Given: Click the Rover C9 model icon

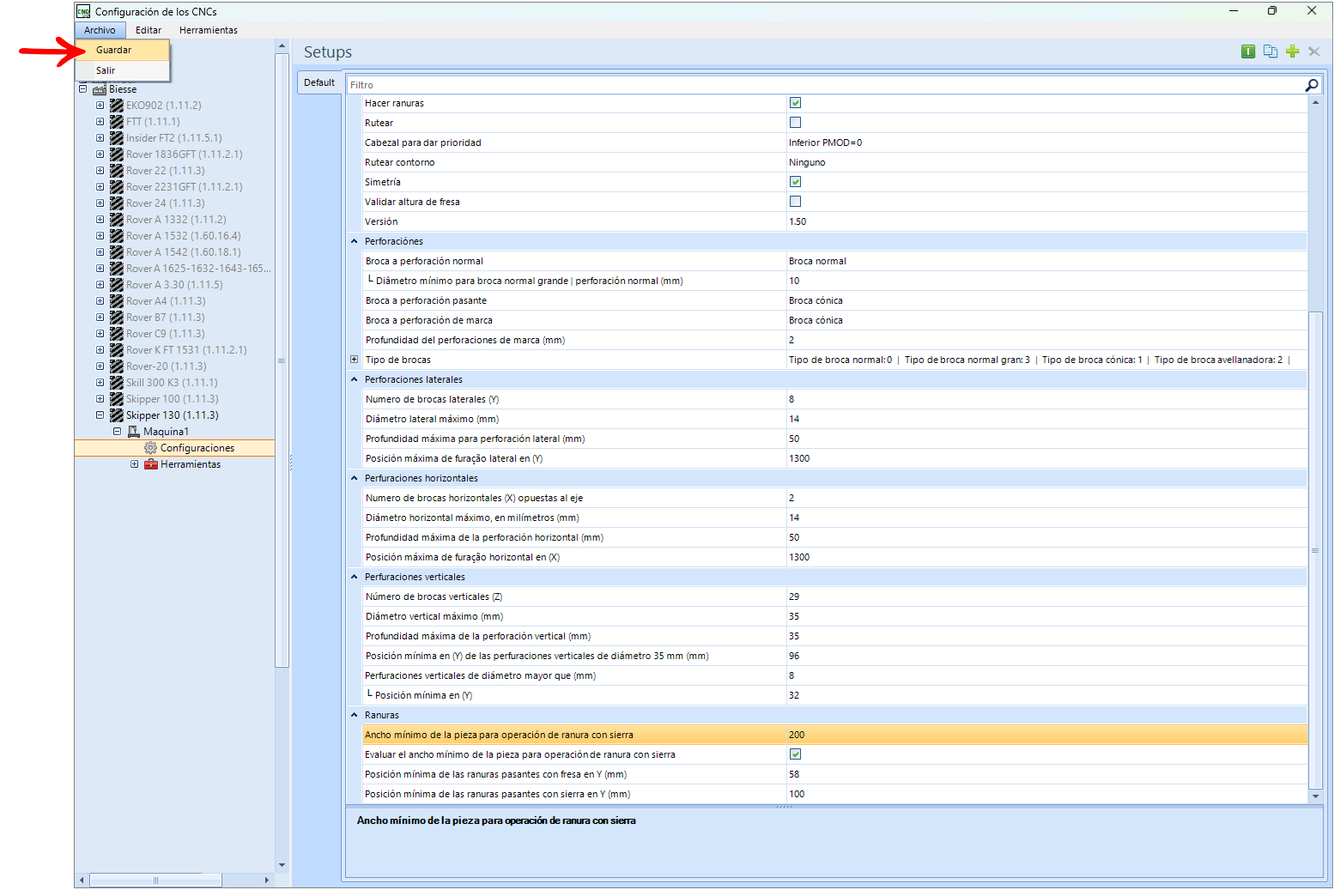Looking at the screenshot, I should [117, 334].
